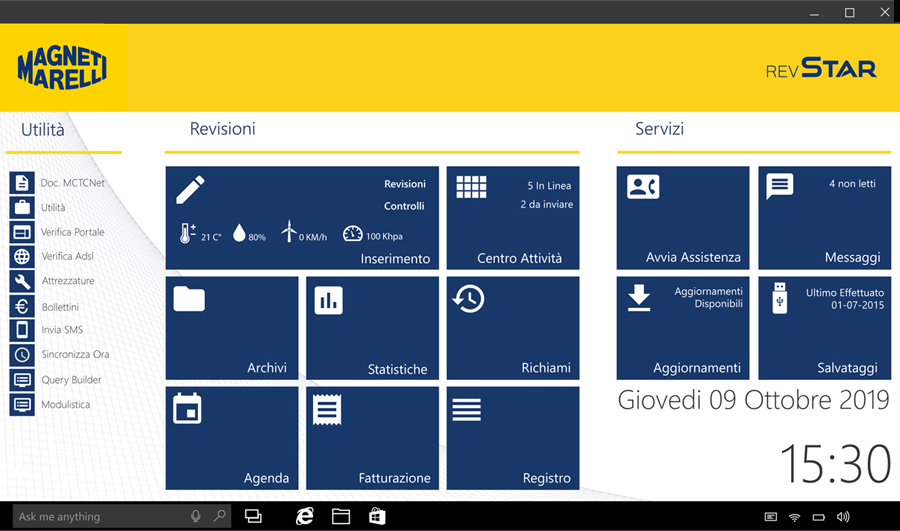Click the Utilità briefcase icon
900x531 pixels.
pos(22,207)
